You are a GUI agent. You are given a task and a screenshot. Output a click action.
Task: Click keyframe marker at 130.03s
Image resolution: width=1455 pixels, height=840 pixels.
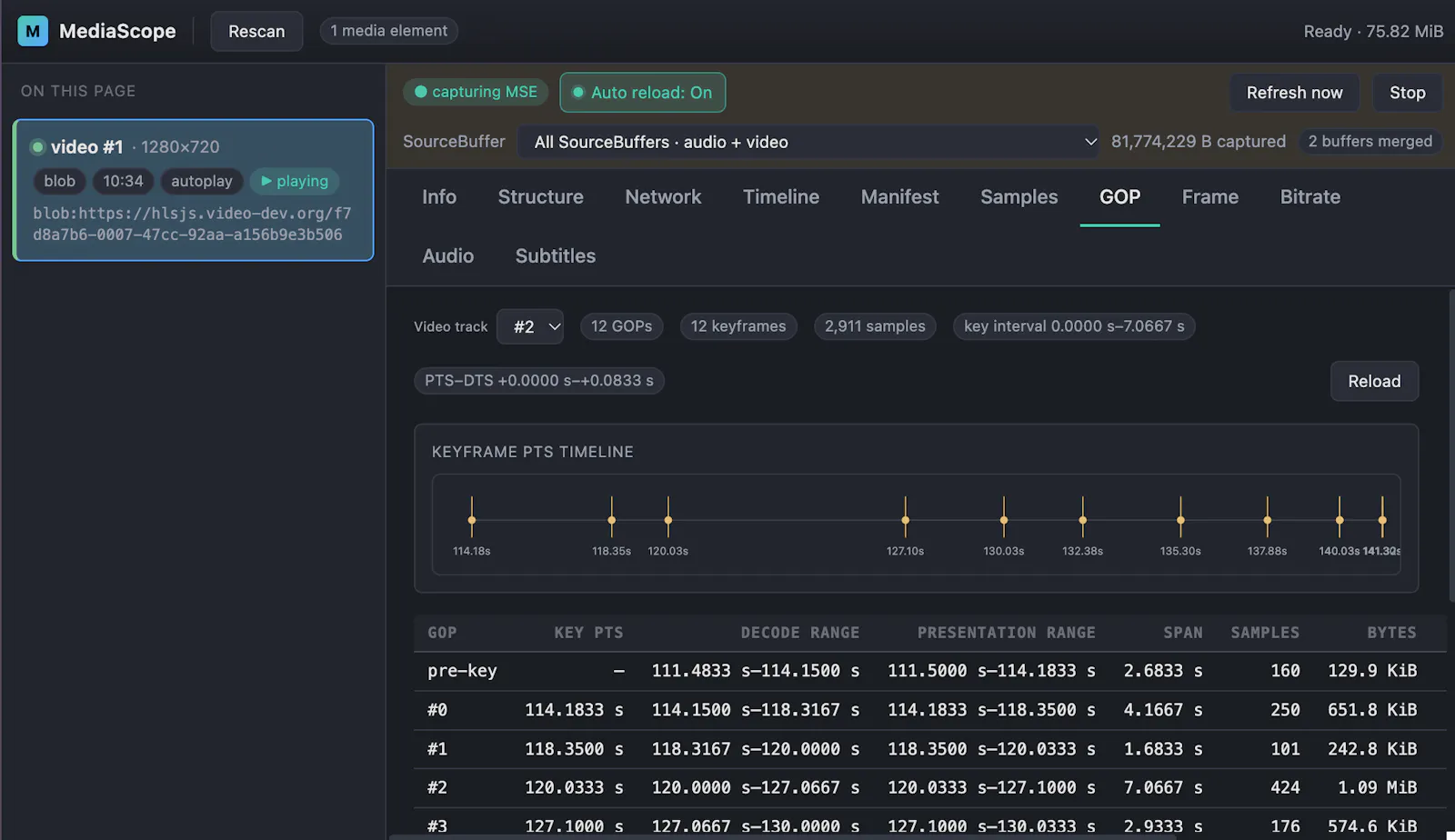(x=1004, y=520)
